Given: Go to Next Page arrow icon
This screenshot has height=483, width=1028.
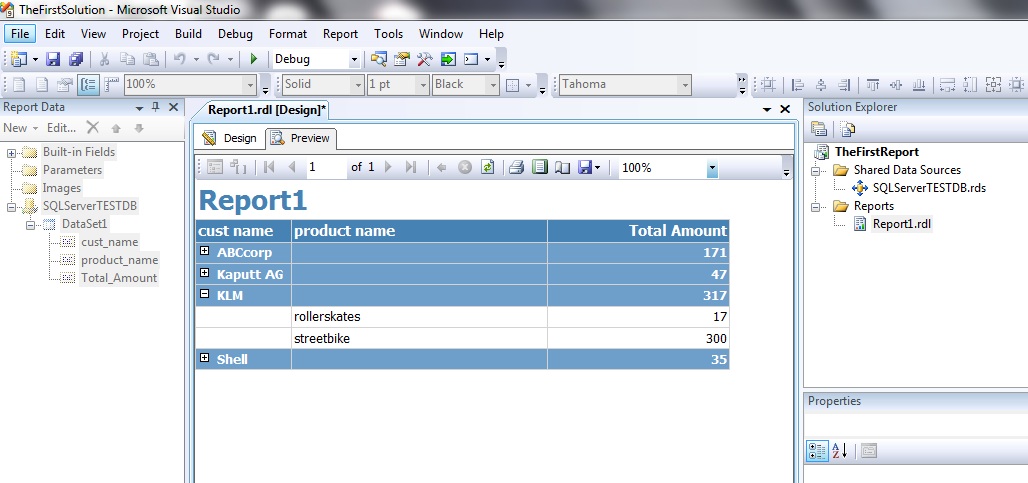Looking at the screenshot, I should coord(388,168).
